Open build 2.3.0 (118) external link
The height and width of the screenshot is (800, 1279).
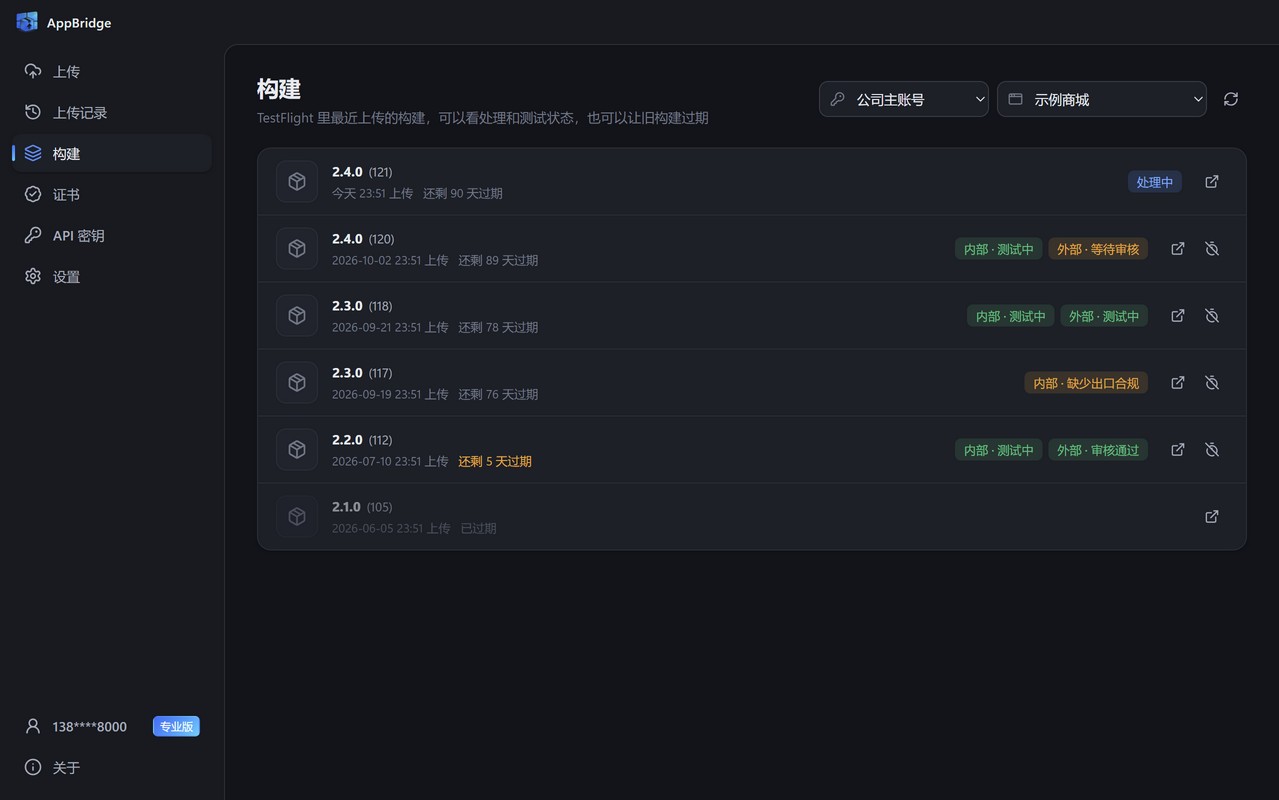point(1178,316)
